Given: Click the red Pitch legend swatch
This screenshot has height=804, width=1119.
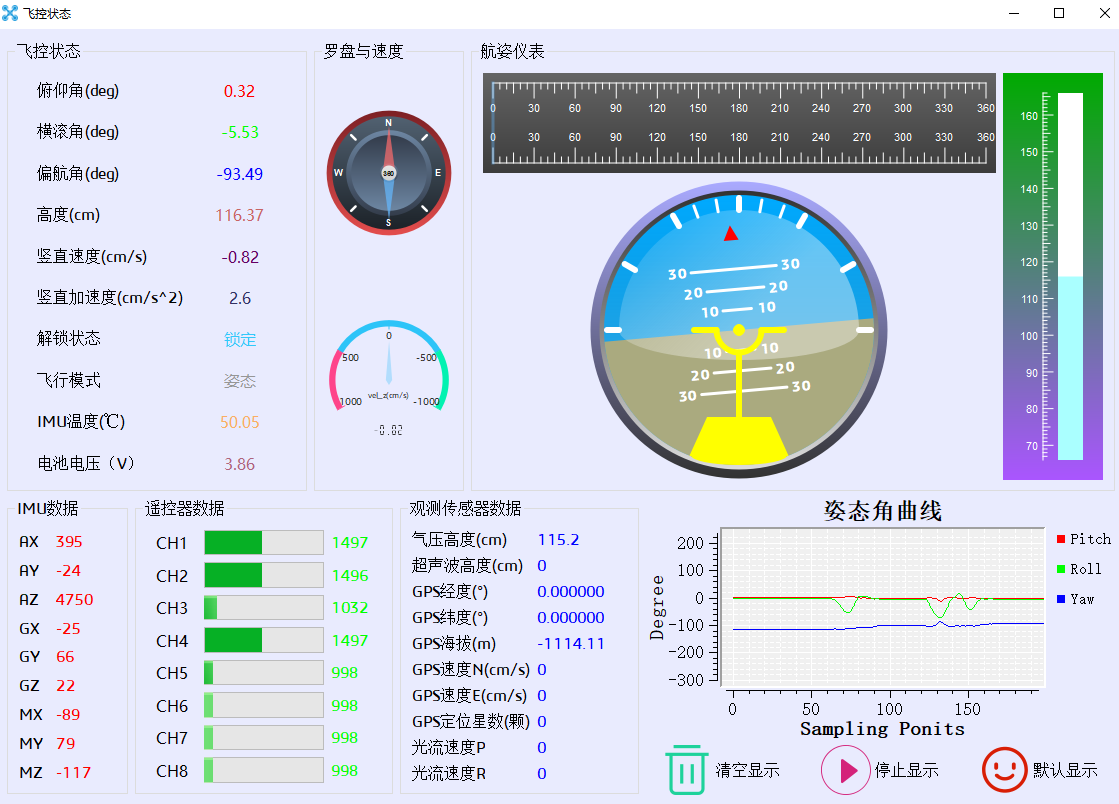Looking at the screenshot, I should [x=1060, y=539].
